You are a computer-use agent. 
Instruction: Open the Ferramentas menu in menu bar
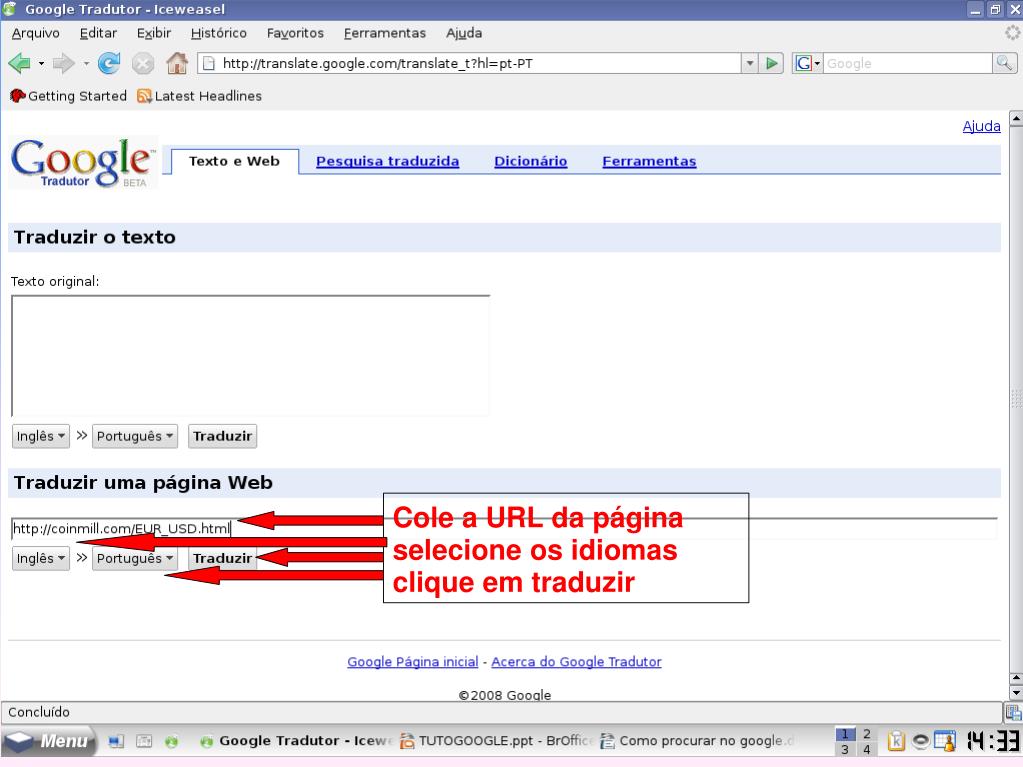point(384,33)
